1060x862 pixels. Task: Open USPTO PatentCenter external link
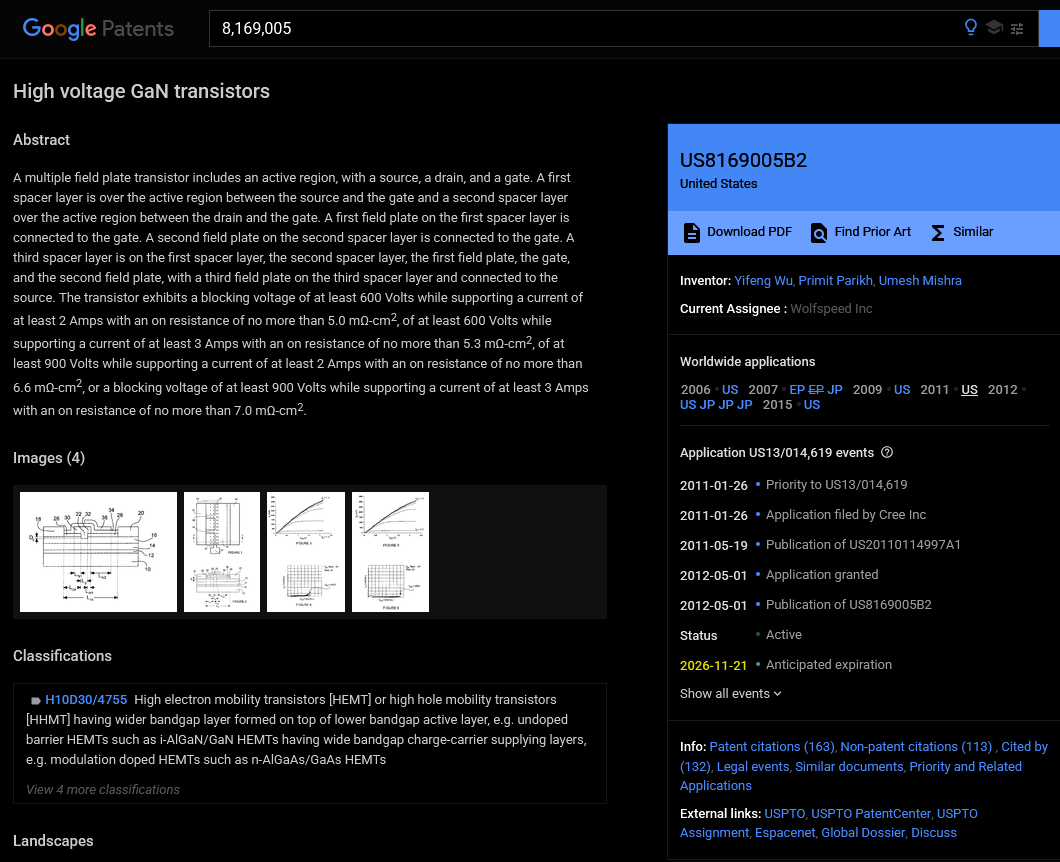(871, 813)
